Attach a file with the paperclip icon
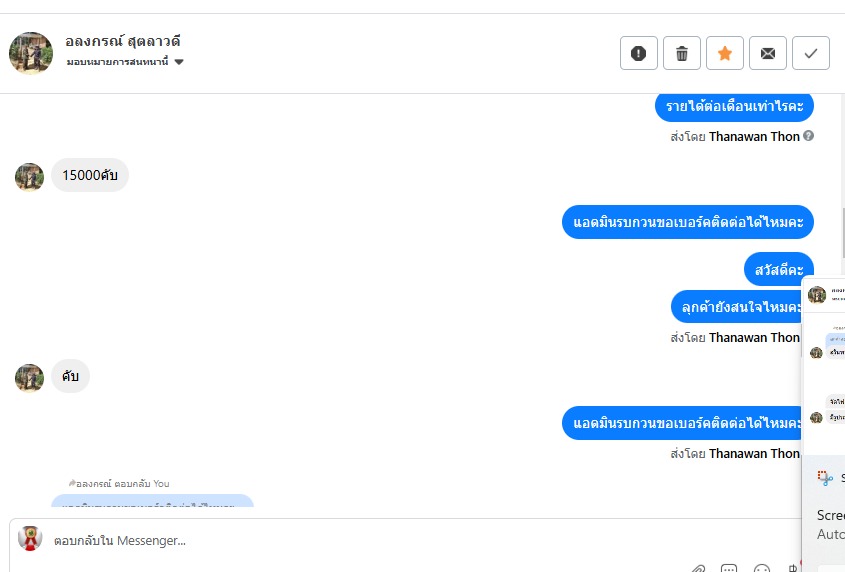Image resolution: width=845 pixels, height=572 pixels. 699,568
